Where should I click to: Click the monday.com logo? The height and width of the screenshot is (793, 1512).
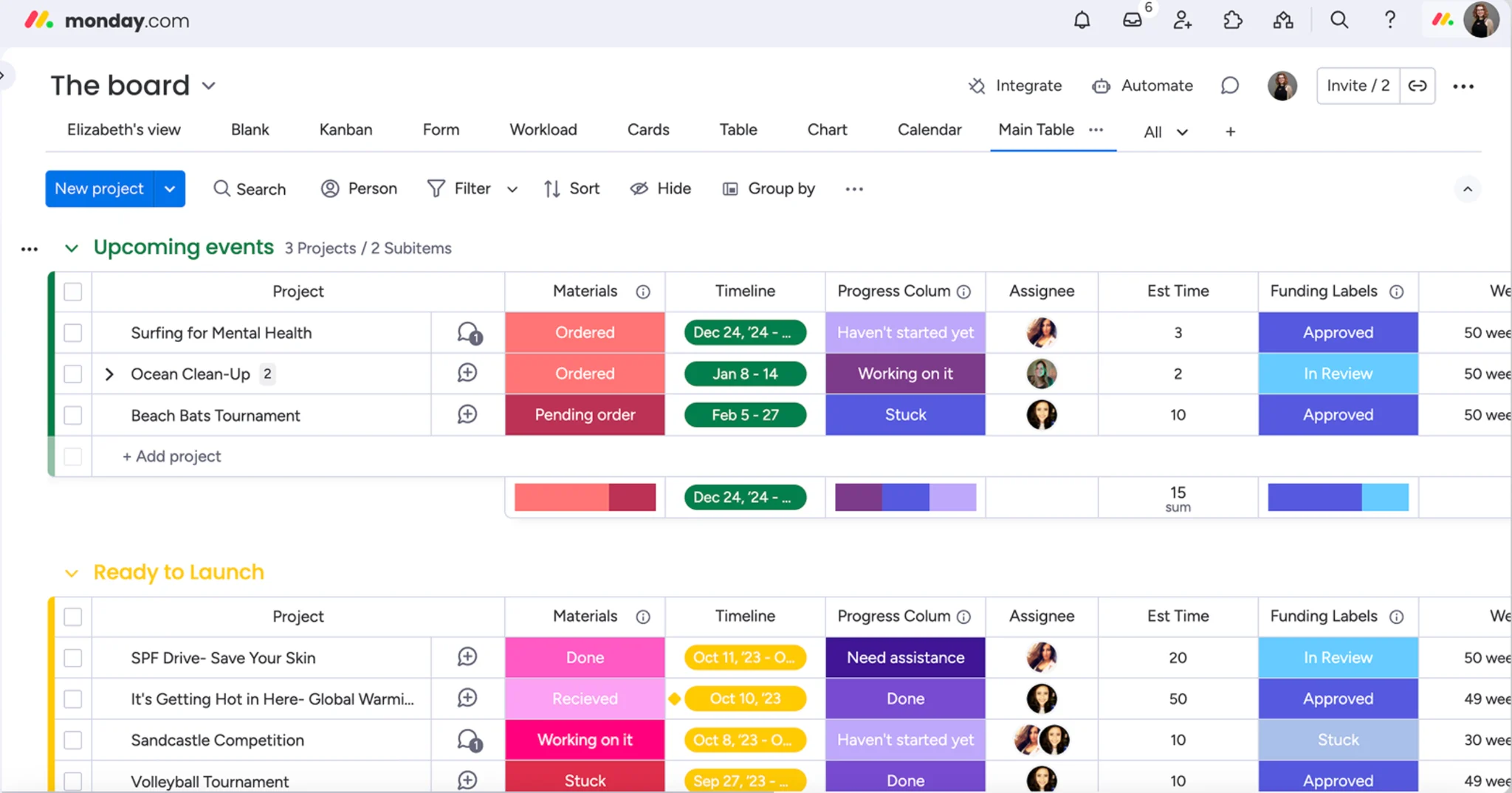107,20
